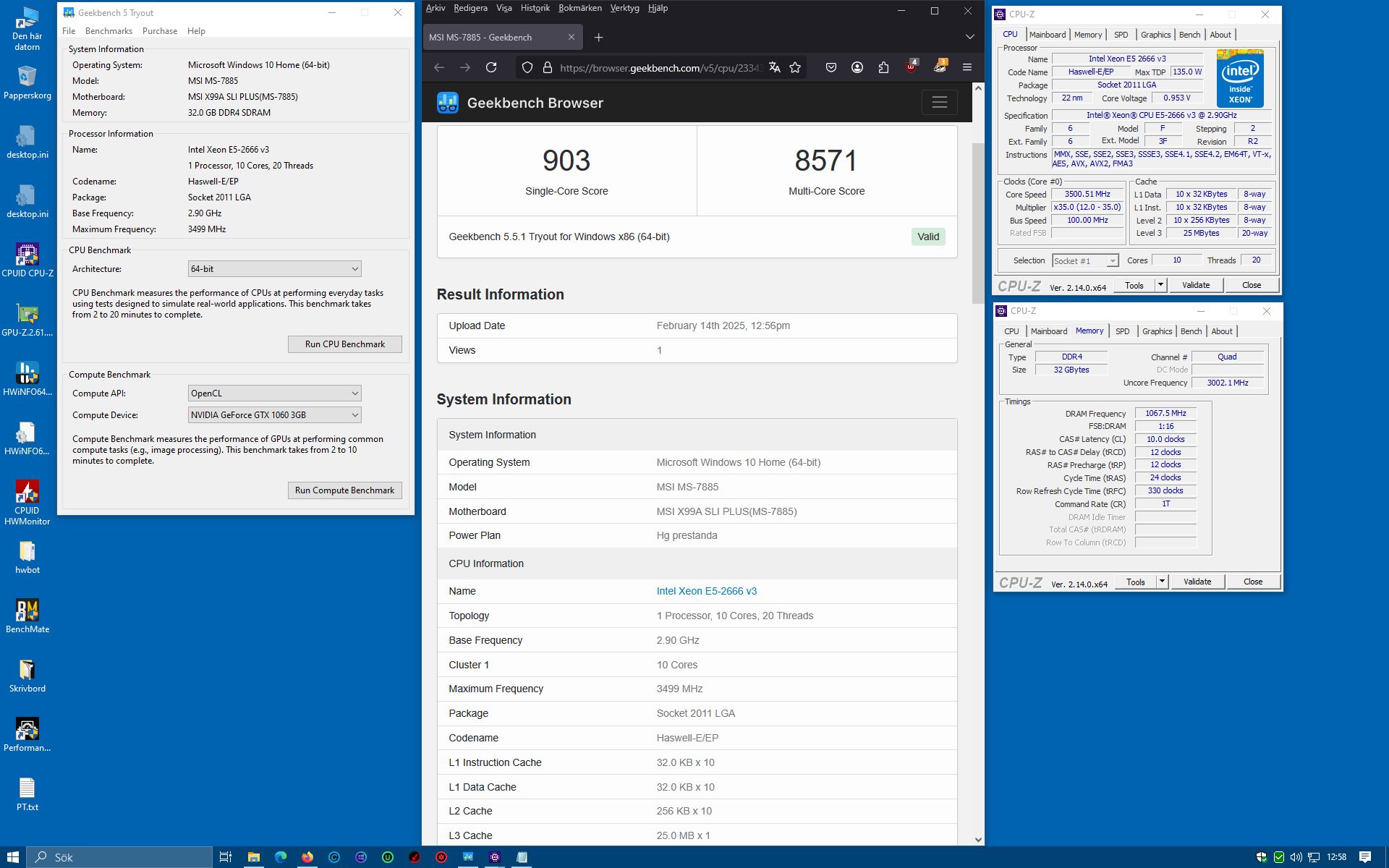The height and width of the screenshot is (868, 1389).
Task: Click the browser forward arrow
Action: coord(465,67)
